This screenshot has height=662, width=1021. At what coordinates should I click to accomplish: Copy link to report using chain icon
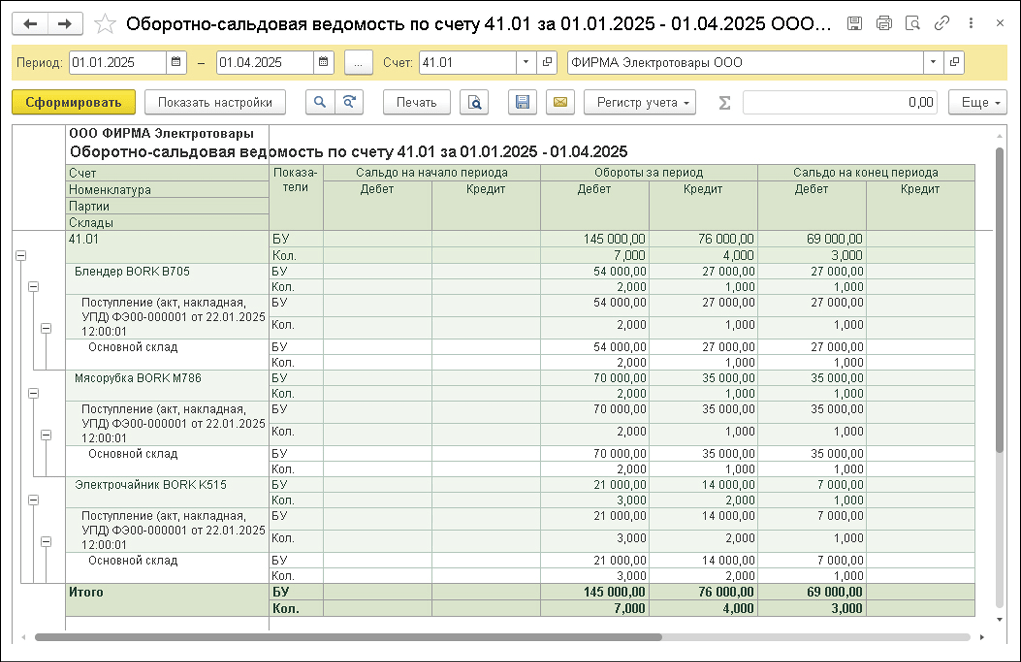[941, 24]
